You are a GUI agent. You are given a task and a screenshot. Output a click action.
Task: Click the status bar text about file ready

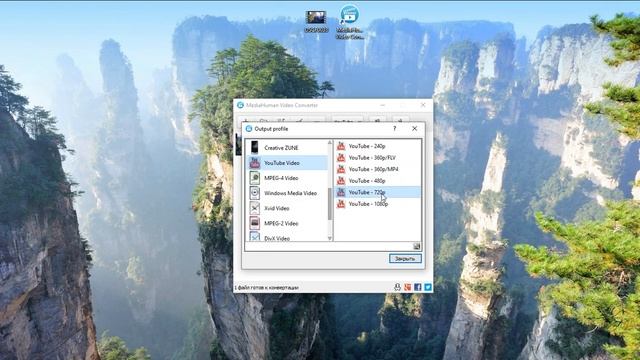pyautogui.click(x=267, y=288)
